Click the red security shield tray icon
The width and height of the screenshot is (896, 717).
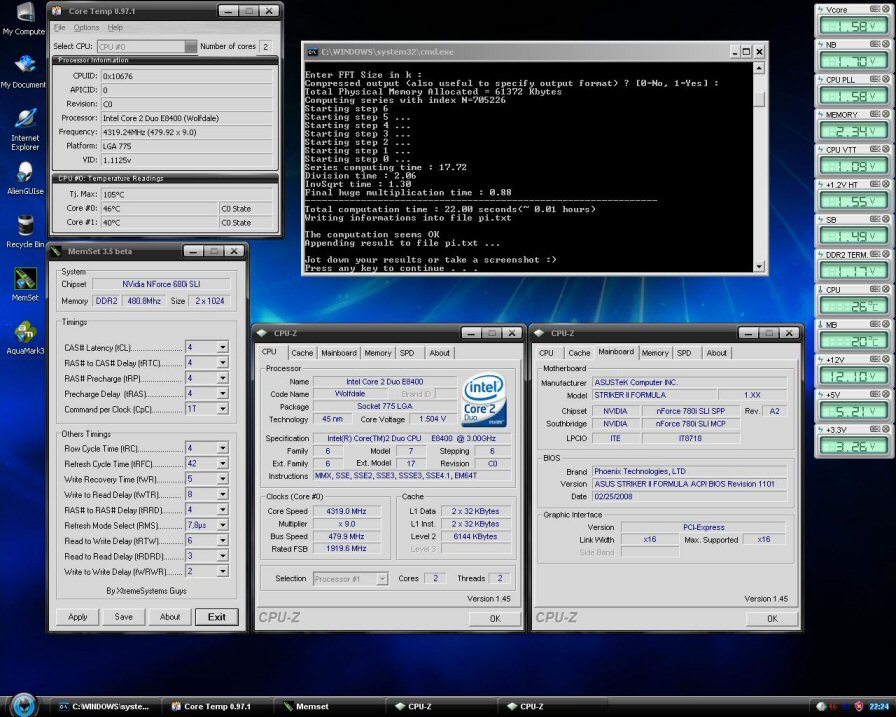859,707
